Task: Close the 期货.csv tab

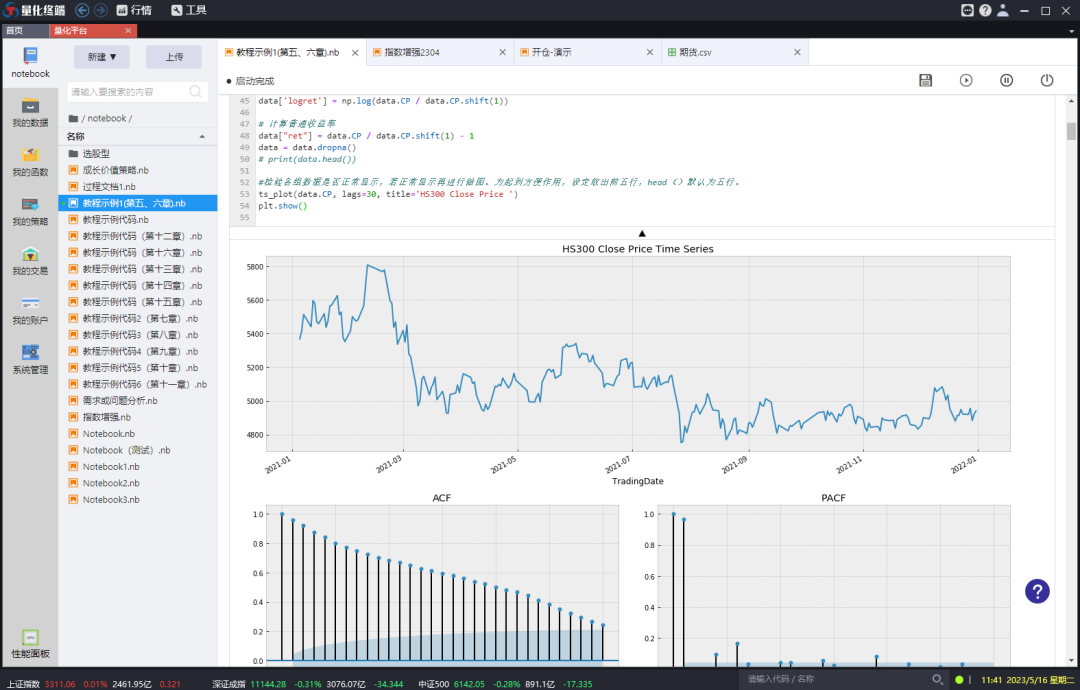Action: point(797,52)
